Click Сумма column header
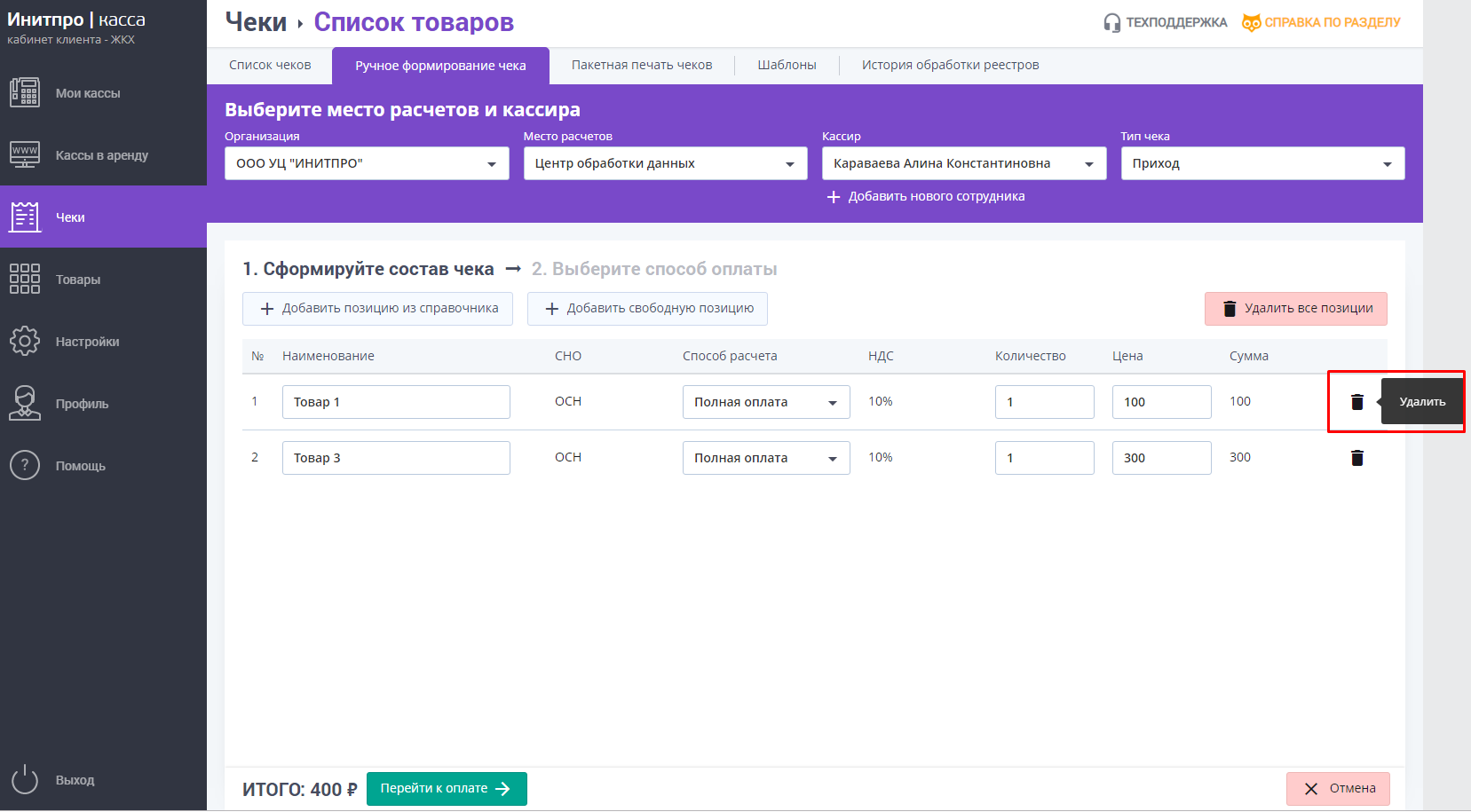Viewport: 1471px width, 812px height. 1249,356
